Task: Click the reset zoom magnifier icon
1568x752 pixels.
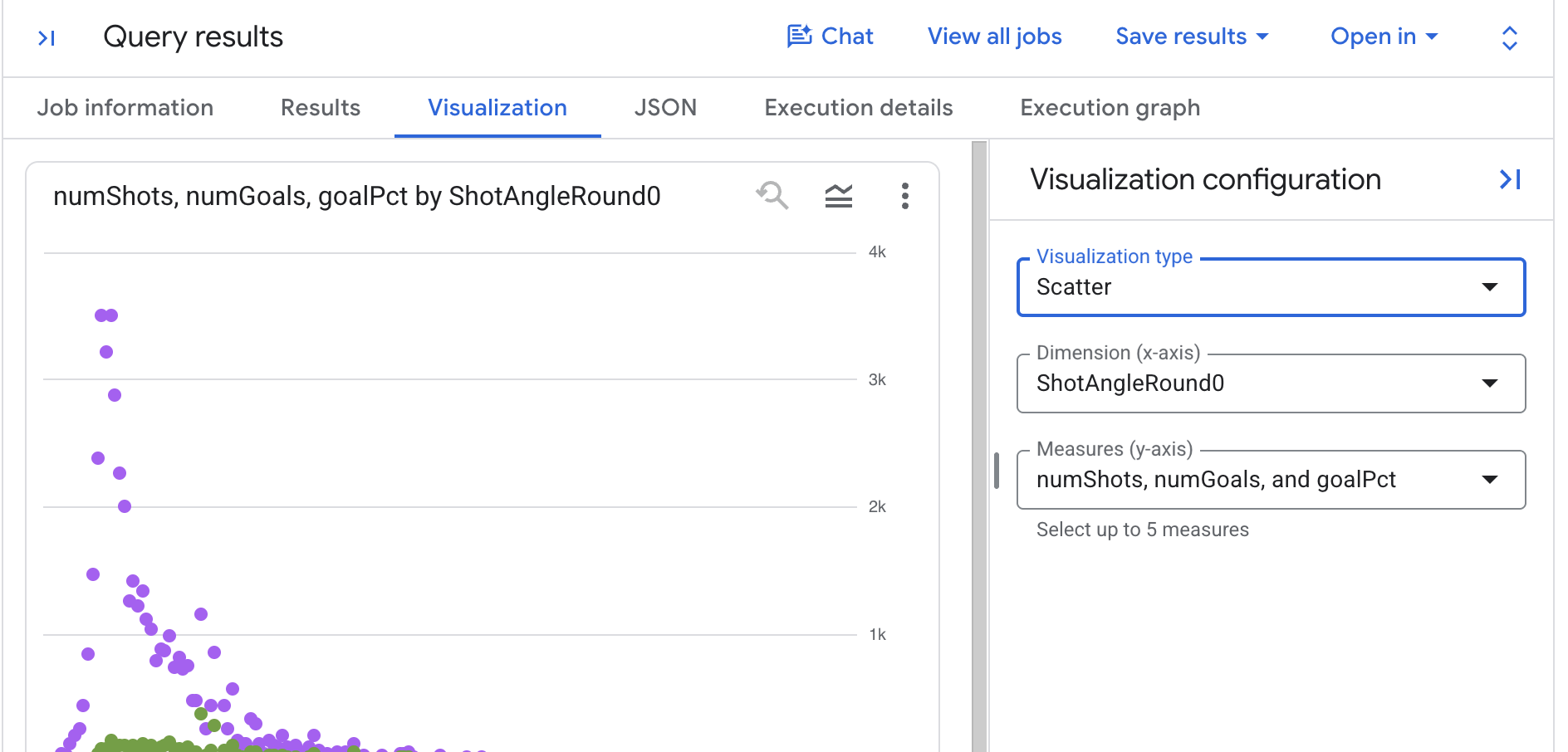Action: click(x=772, y=196)
